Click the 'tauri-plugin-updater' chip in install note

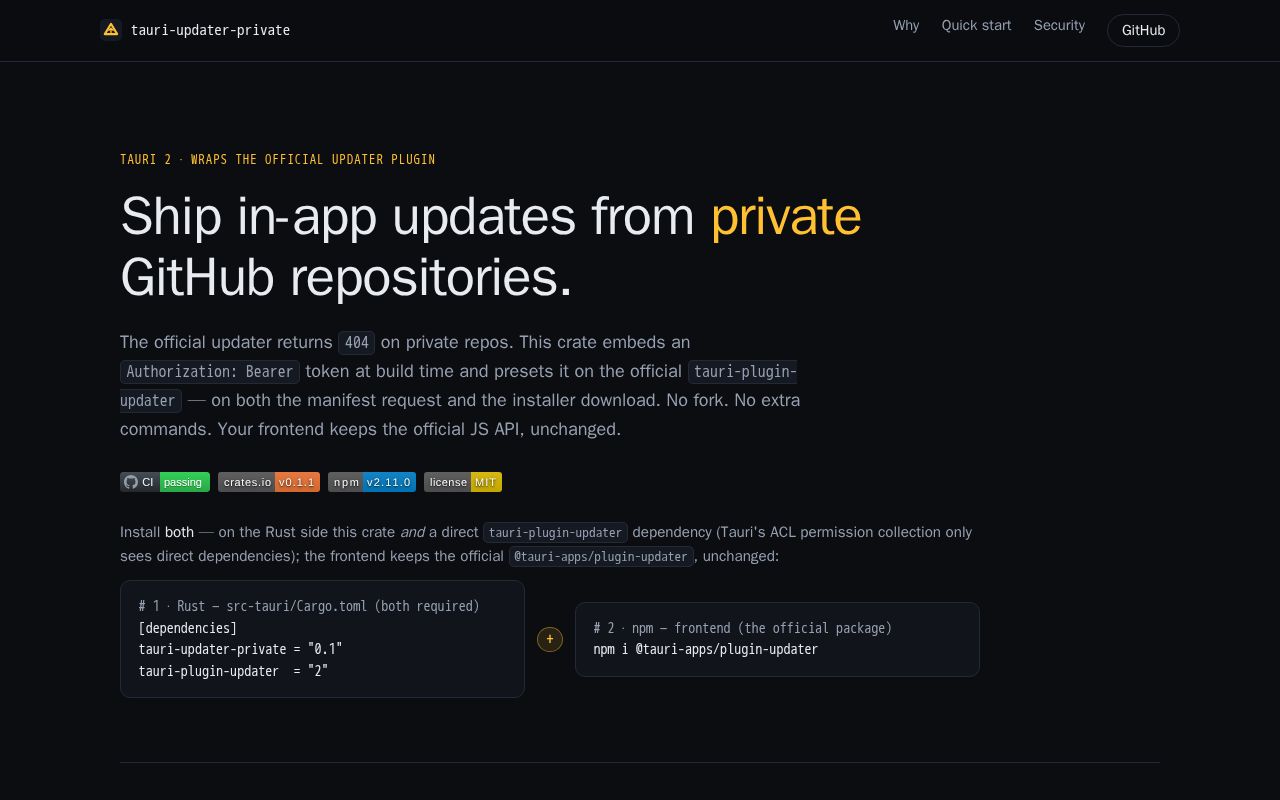[555, 532]
